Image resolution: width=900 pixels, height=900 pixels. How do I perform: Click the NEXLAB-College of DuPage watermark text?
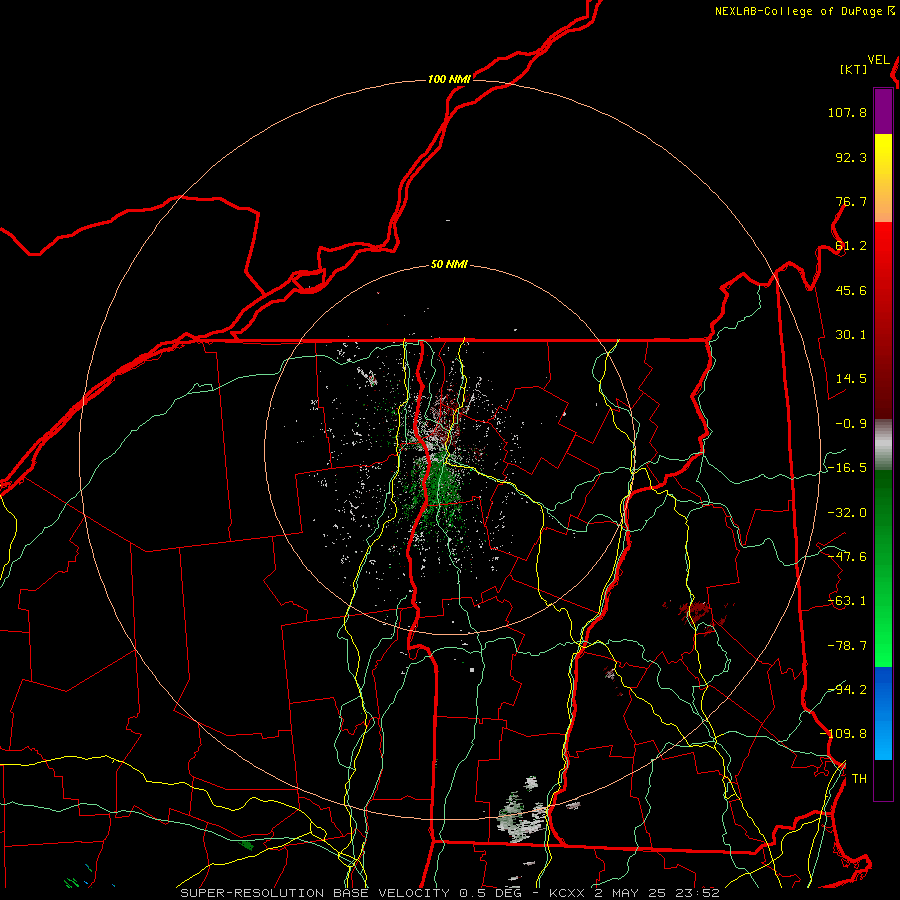[804, 11]
